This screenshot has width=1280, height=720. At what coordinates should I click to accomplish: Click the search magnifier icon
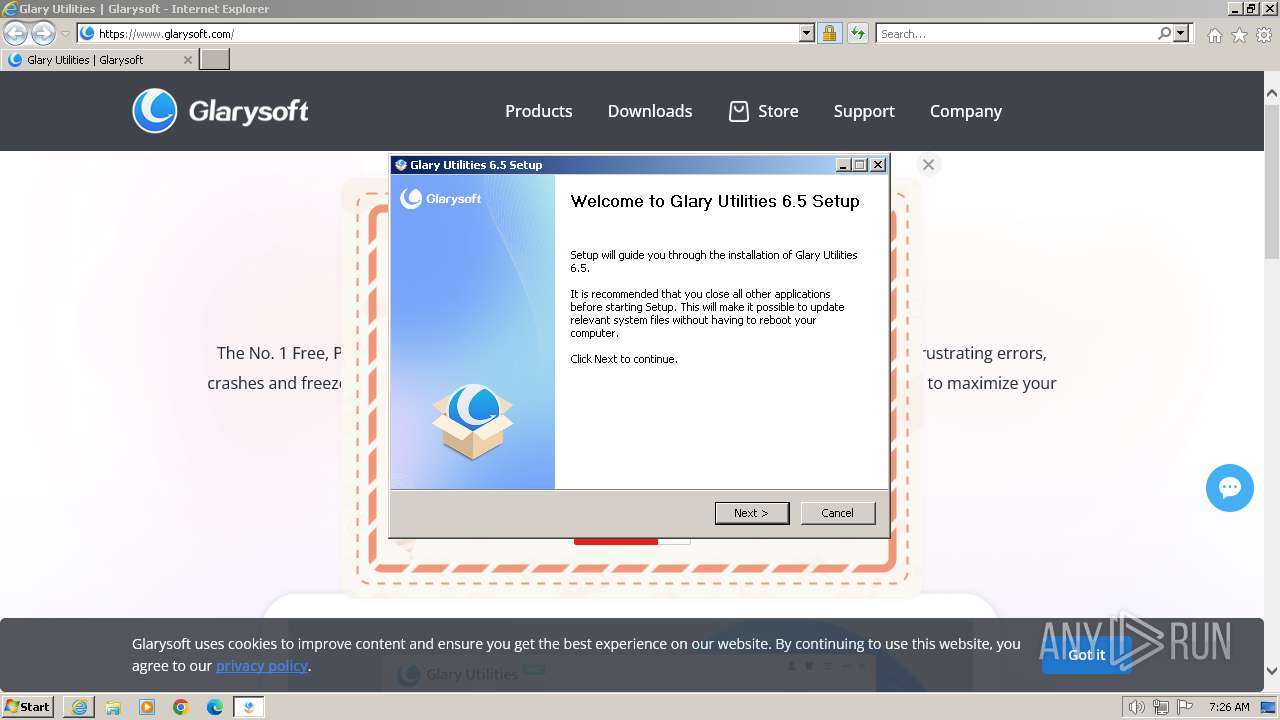coord(1164,33)
